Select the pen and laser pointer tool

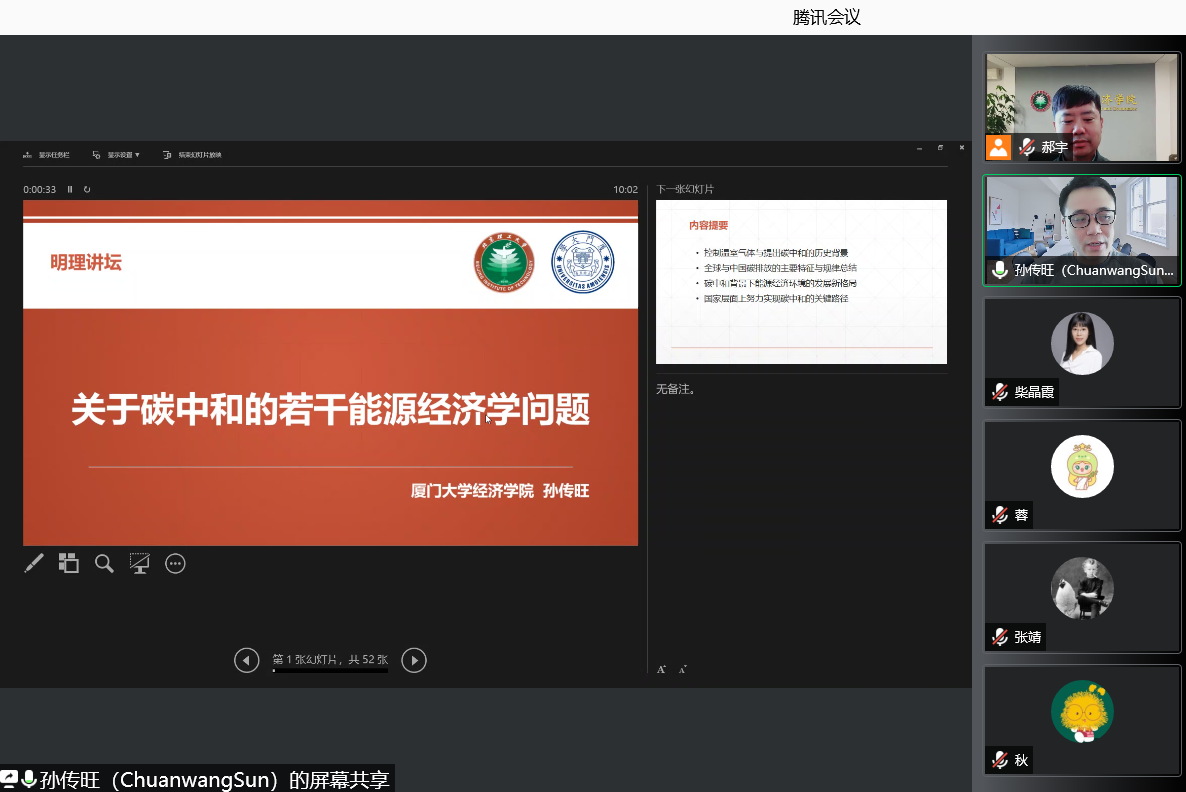pos(34,564)
